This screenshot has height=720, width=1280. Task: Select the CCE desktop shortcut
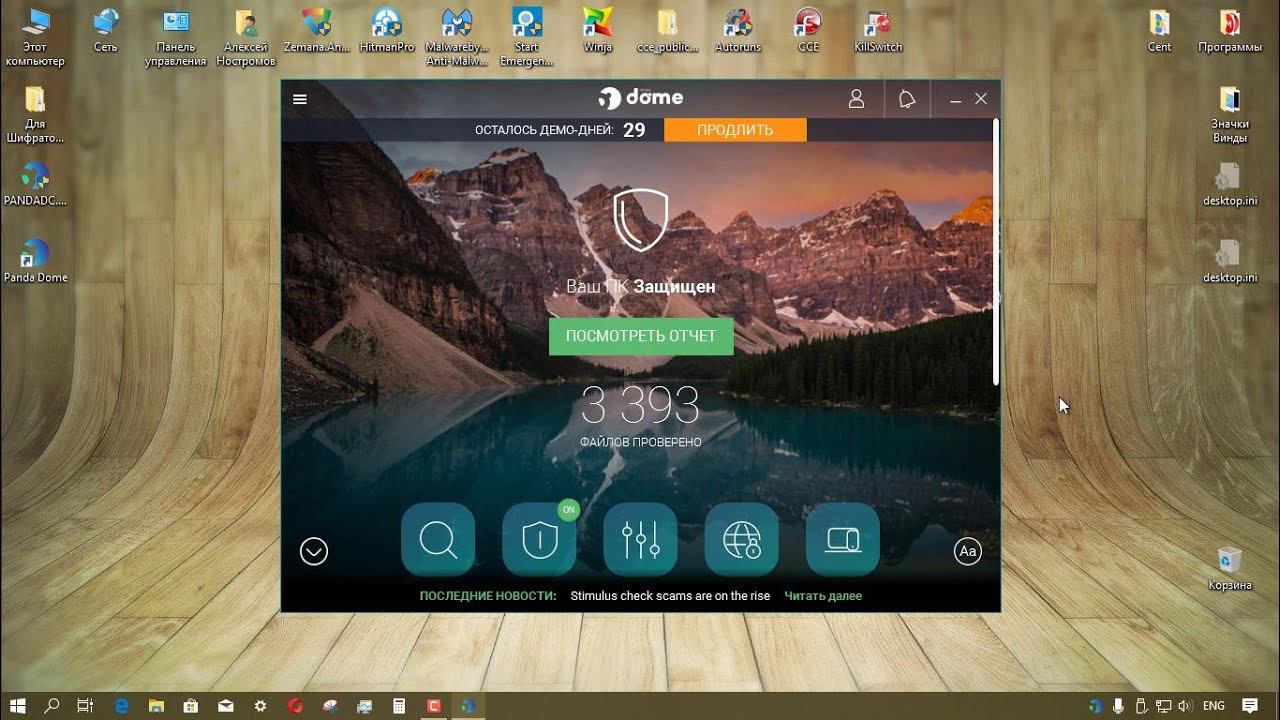coord(807,31)
